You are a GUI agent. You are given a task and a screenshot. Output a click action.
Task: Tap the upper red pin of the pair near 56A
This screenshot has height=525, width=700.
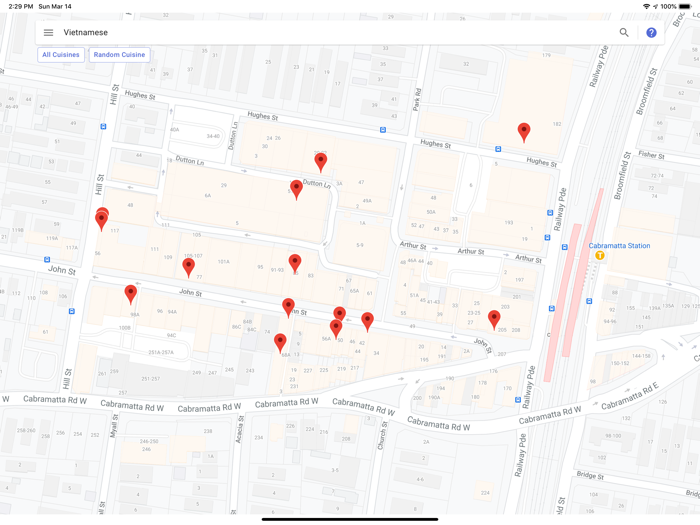tap(340, 313)
